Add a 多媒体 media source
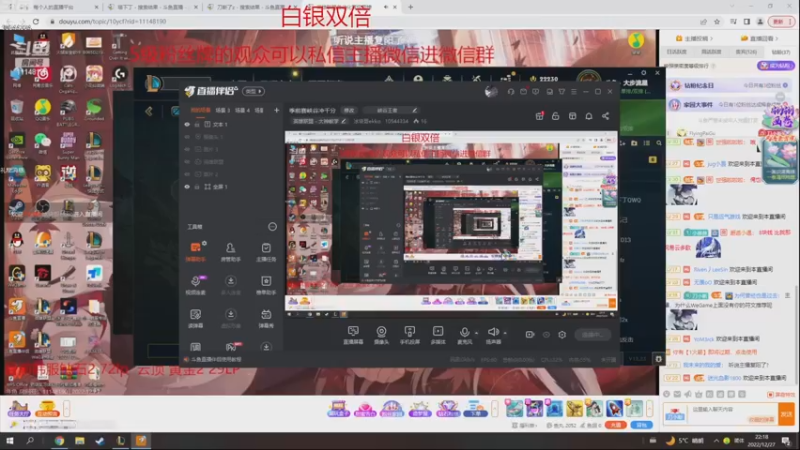The image size is (800, 450). click(x=438, y=335)
